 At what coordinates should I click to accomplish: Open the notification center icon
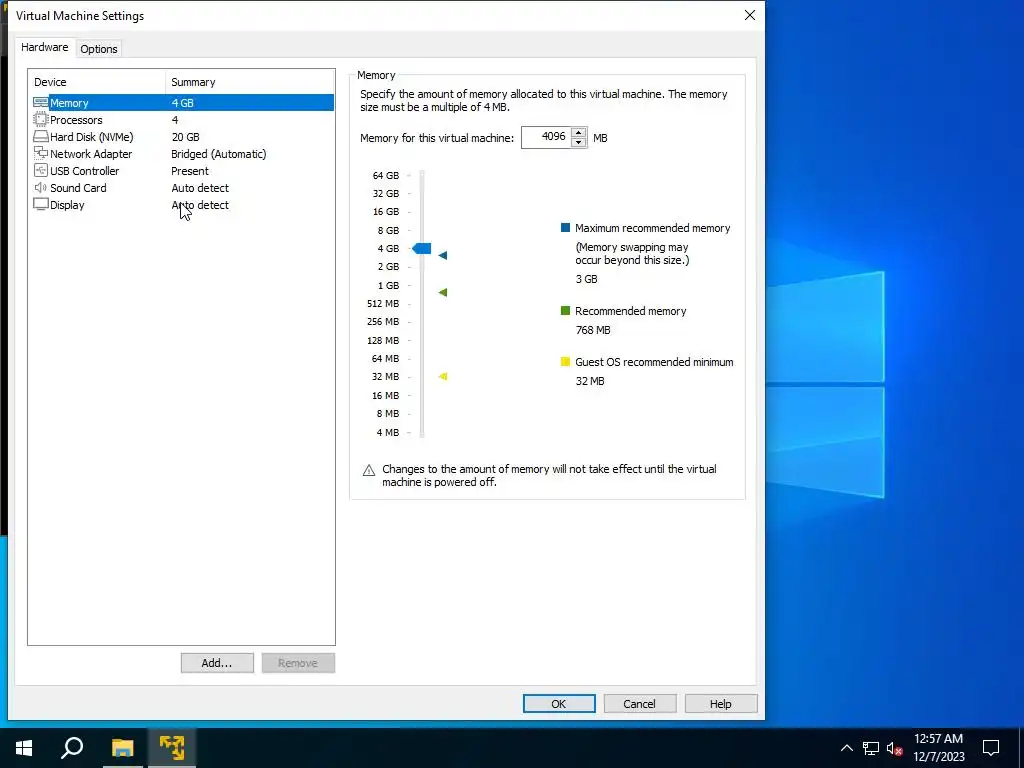(991, 748)
